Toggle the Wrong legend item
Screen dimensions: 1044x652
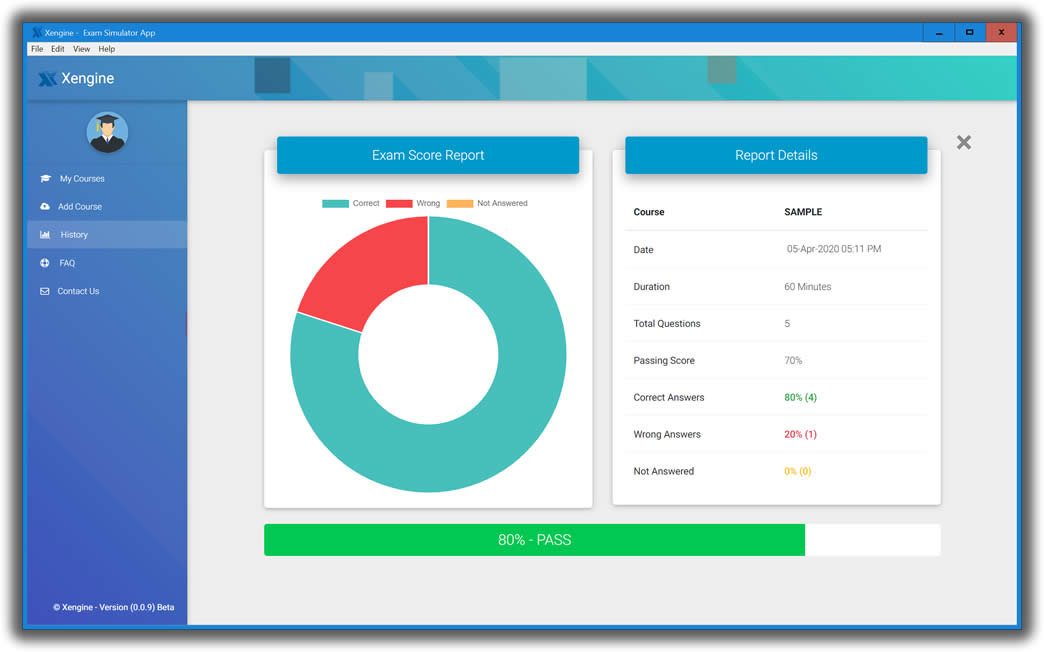coord(412,203)
